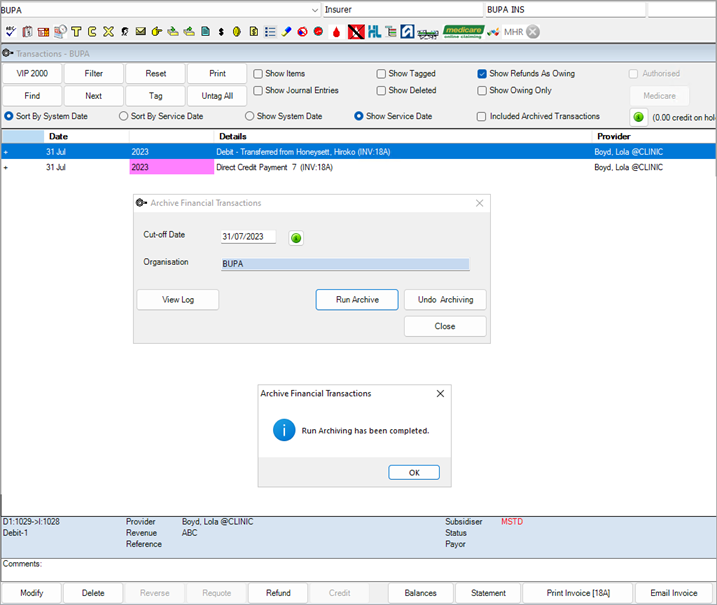Click the yellow T toolbar icon
Screen dimensions: 717x605
point(76,32)
